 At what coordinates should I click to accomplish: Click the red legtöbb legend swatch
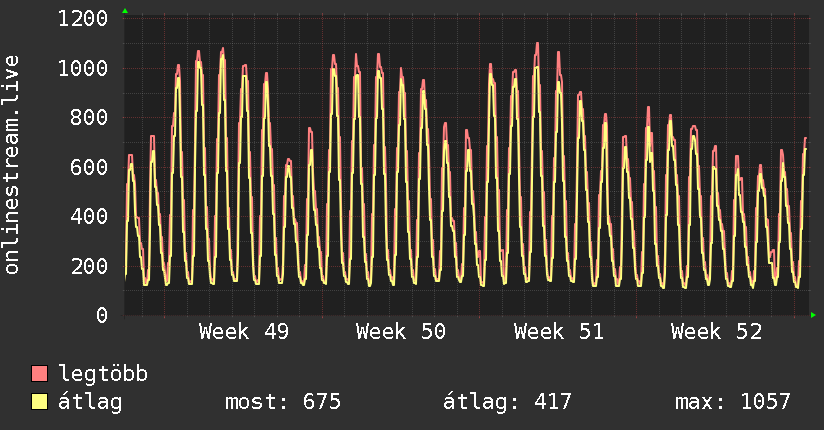point(40,374)
